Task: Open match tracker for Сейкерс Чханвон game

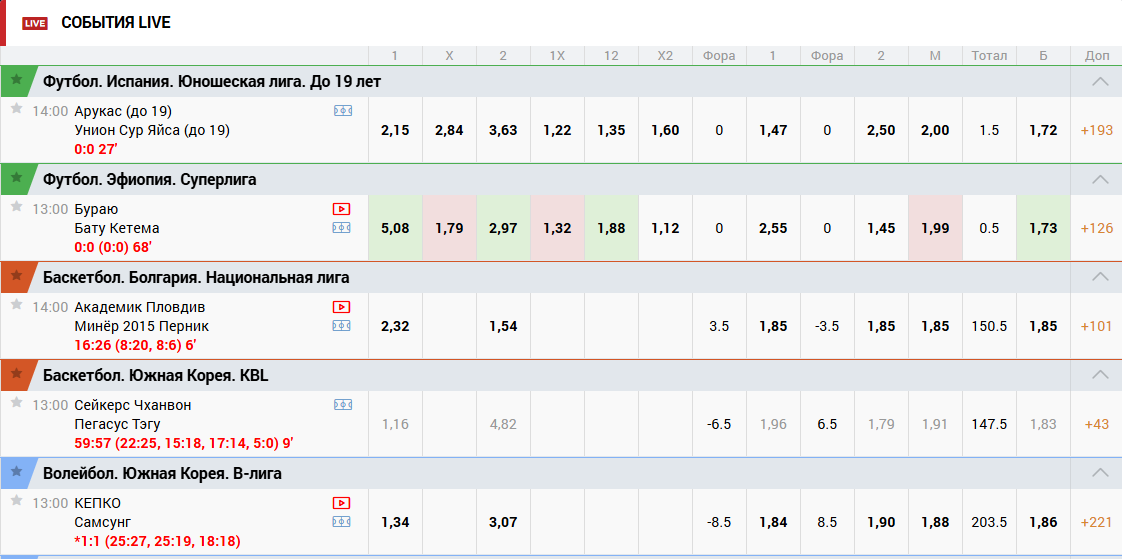Action: (x=342, y=405)
